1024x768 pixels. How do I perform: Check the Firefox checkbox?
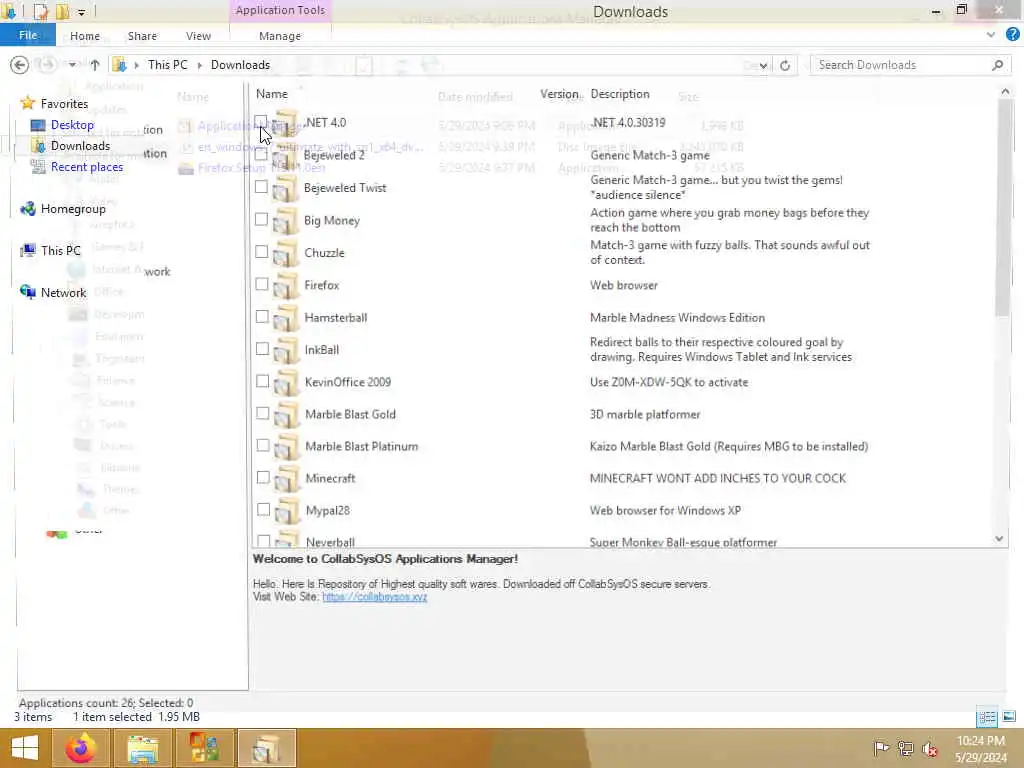point(262,284)
